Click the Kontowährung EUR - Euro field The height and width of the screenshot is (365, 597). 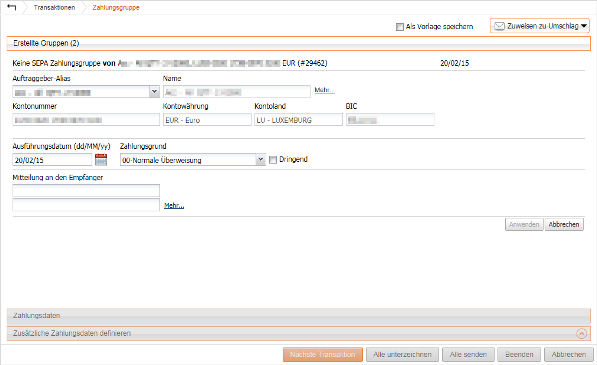(x=207, y=120)
